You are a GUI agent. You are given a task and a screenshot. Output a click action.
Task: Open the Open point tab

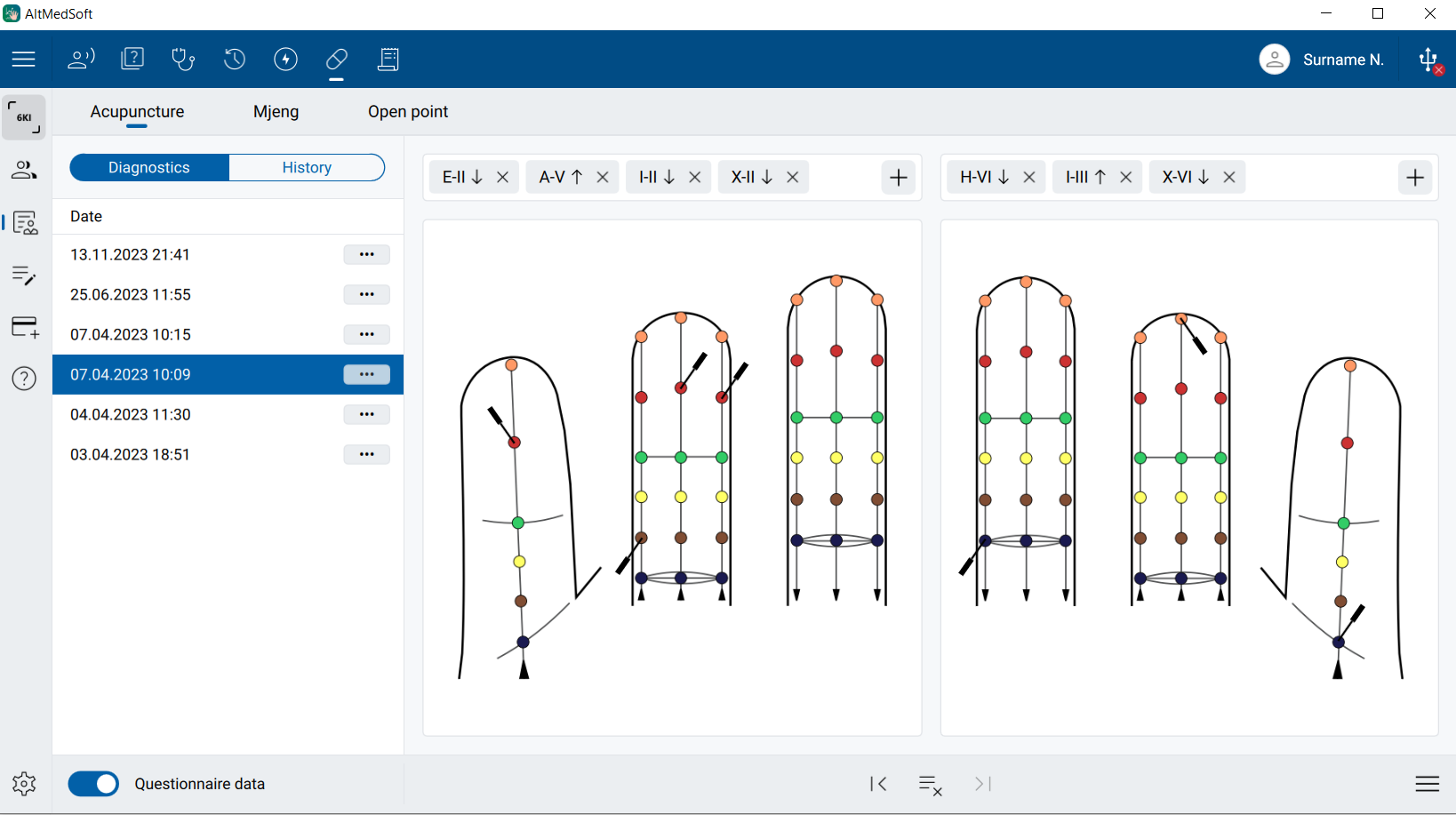408,112
